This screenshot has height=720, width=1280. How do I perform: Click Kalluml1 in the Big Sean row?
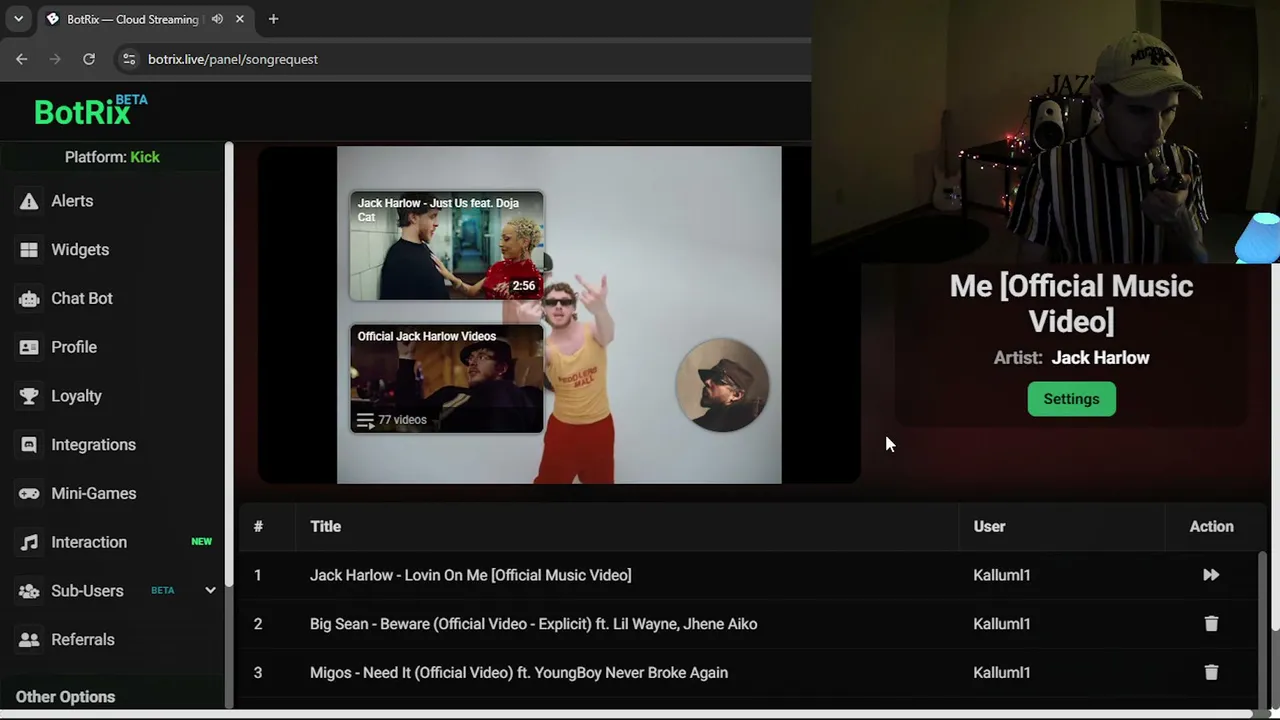(1002, 624)
